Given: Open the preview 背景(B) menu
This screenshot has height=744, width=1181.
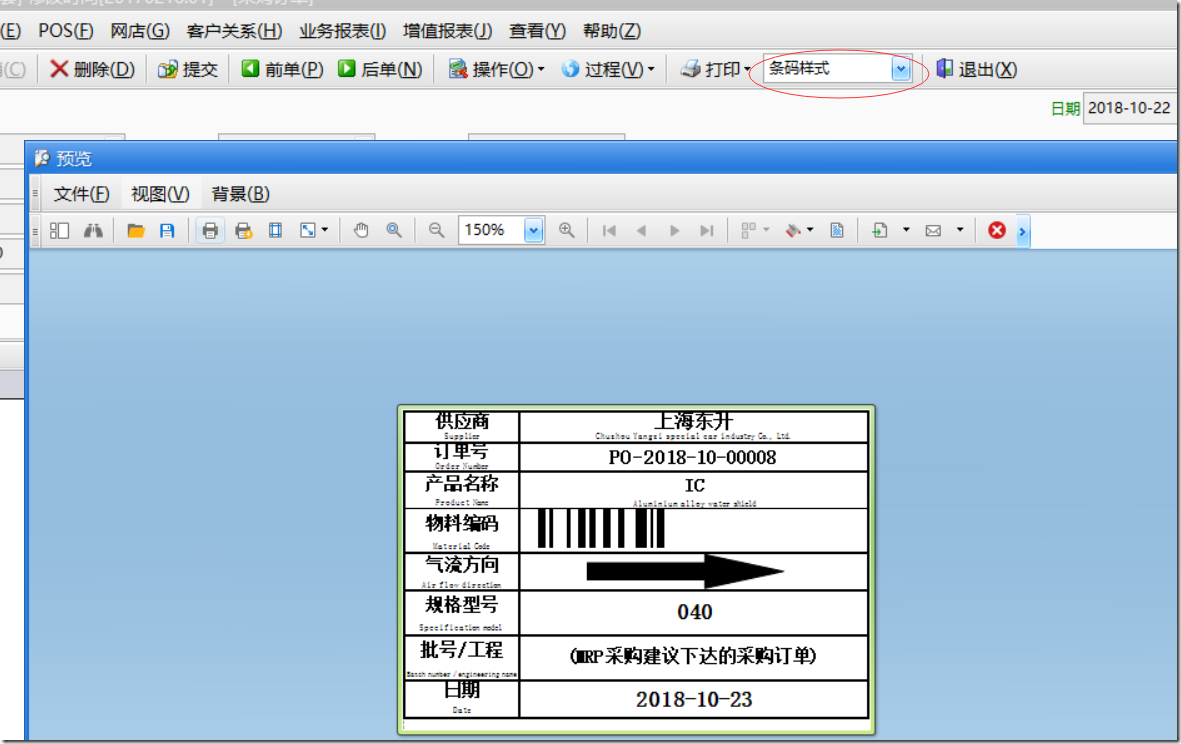Looking at the screenshot, I should pos(240,194).
